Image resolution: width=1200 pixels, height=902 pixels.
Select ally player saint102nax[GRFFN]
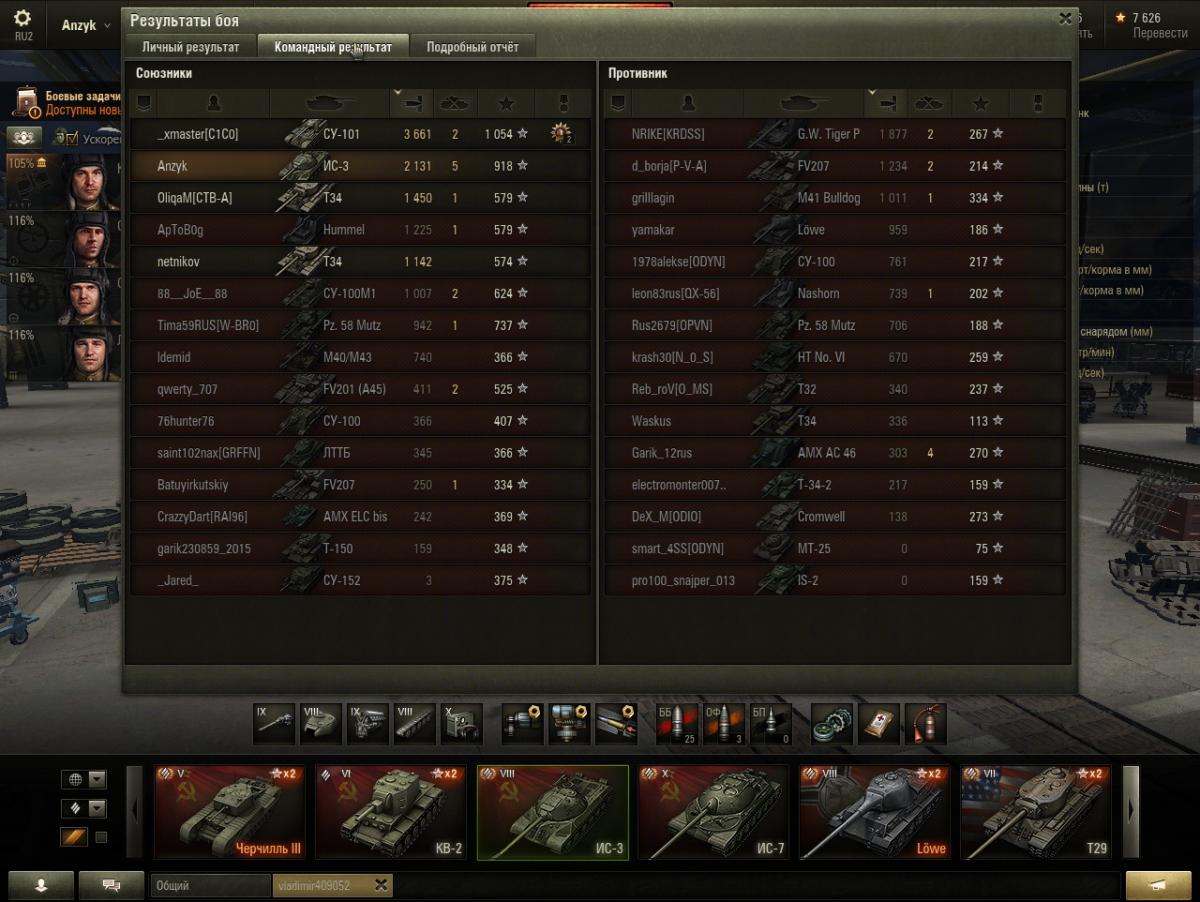coord(209,453)
